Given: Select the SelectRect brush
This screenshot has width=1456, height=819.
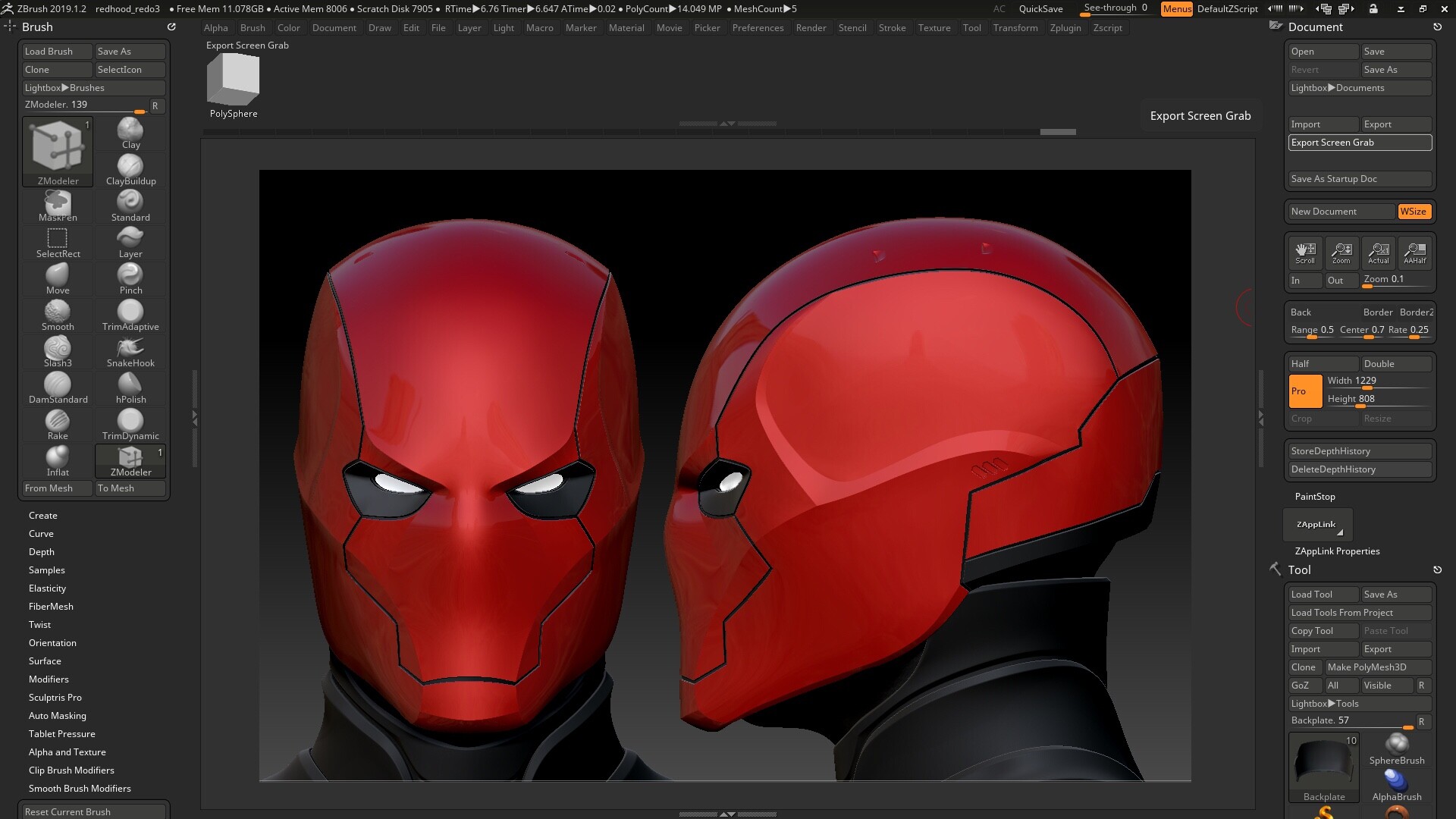Looking at the screenshot, I should [x=58, y=243].
